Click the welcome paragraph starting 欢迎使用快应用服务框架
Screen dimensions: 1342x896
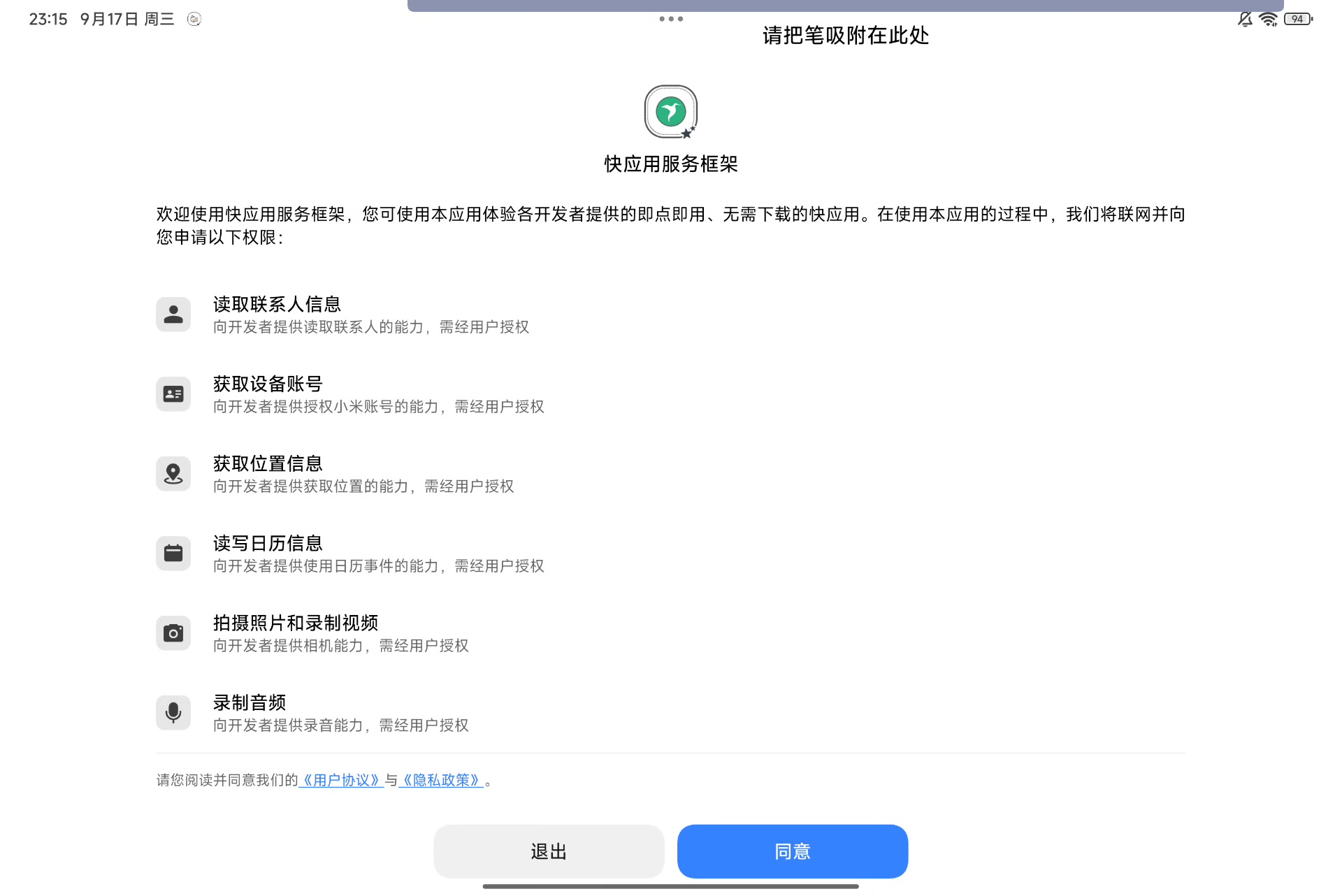pyautogui.click(x=671, y=226)
